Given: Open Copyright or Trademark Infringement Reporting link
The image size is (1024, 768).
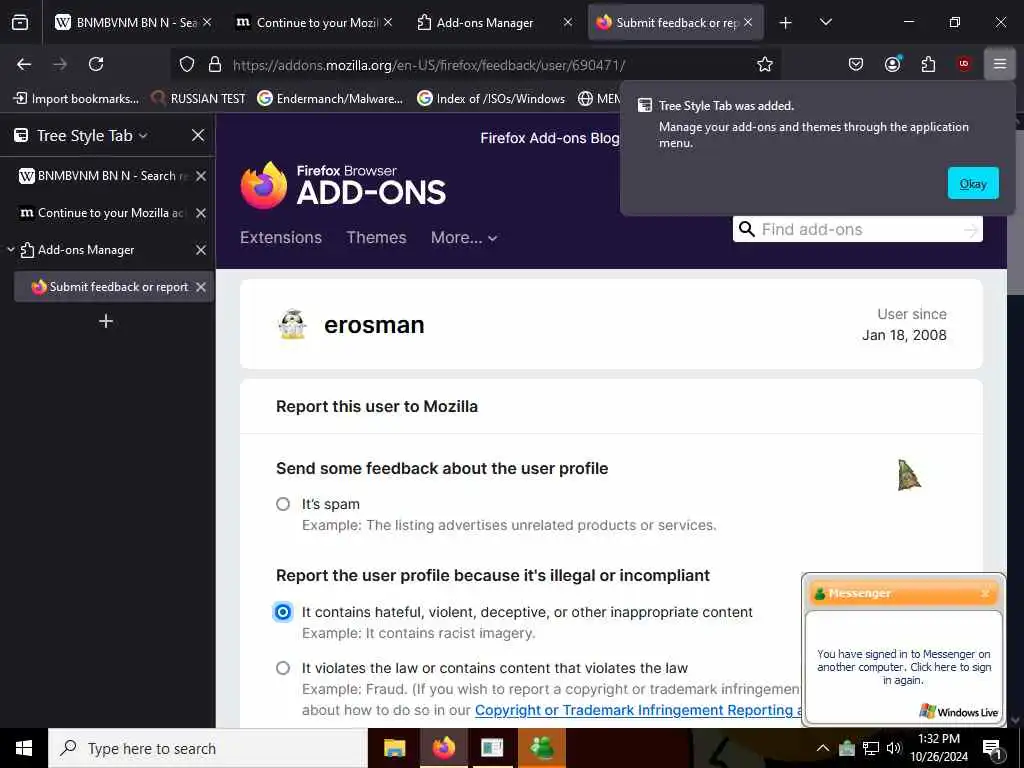Looking at the screenshot, I should [x=639, y=711].
